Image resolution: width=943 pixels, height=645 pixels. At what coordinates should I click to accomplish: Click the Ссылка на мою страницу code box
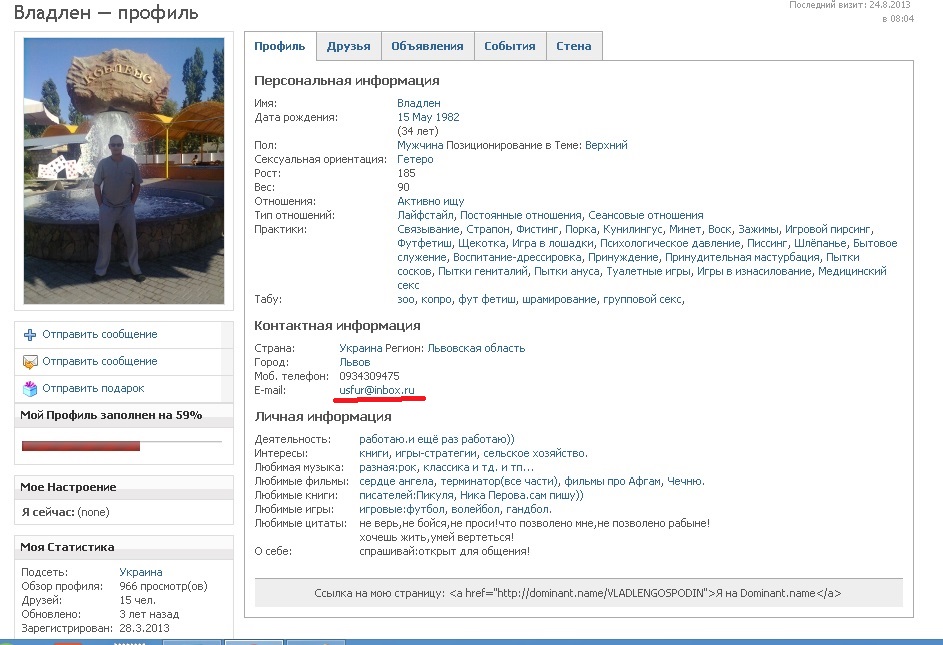point(578,593)
